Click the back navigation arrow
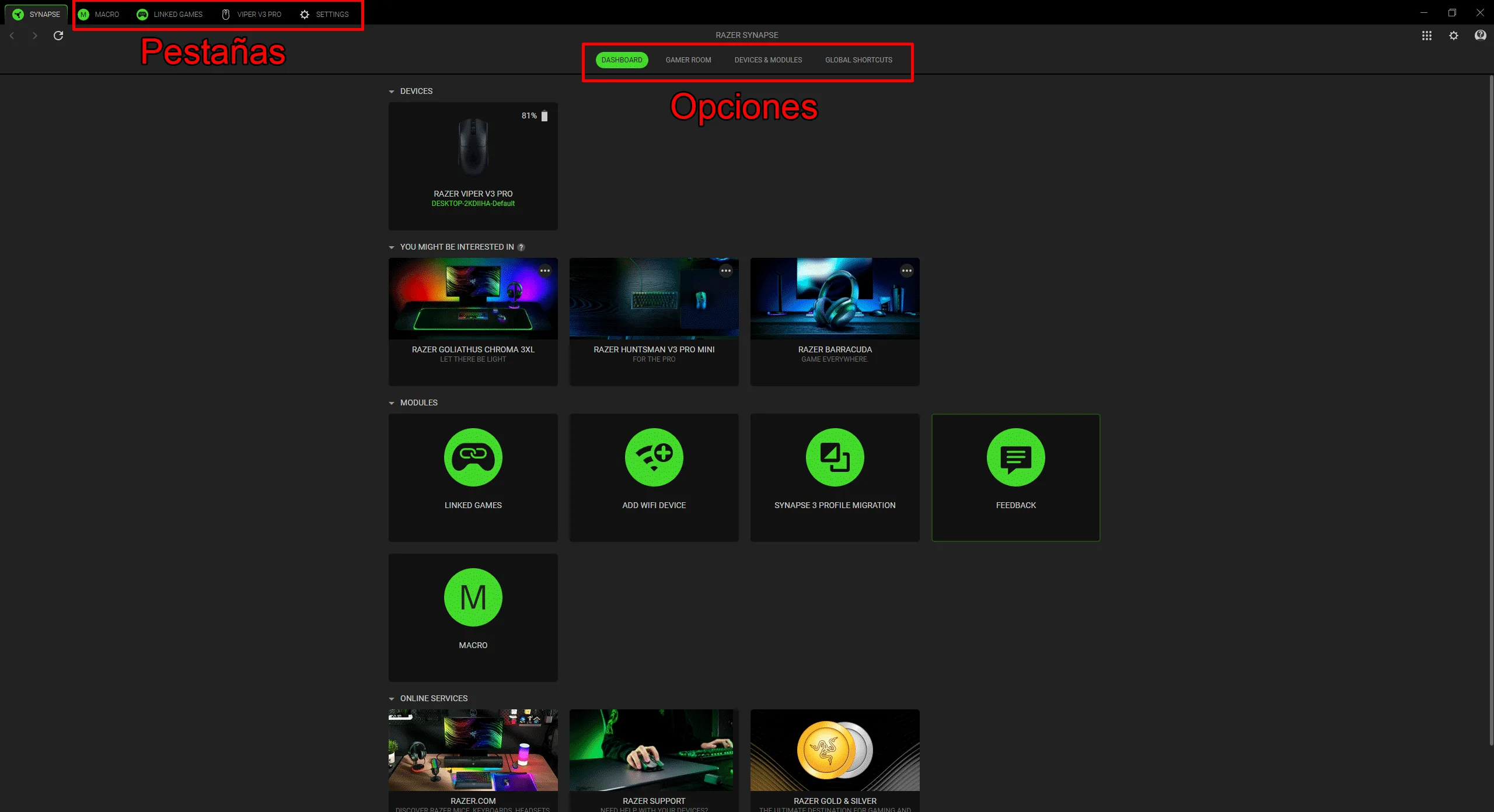 pos(12,36)
